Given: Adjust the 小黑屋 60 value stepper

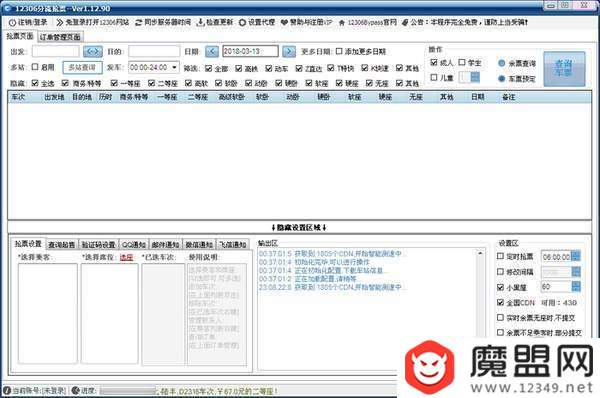Looking at the screenshot, I should [576, 287].
